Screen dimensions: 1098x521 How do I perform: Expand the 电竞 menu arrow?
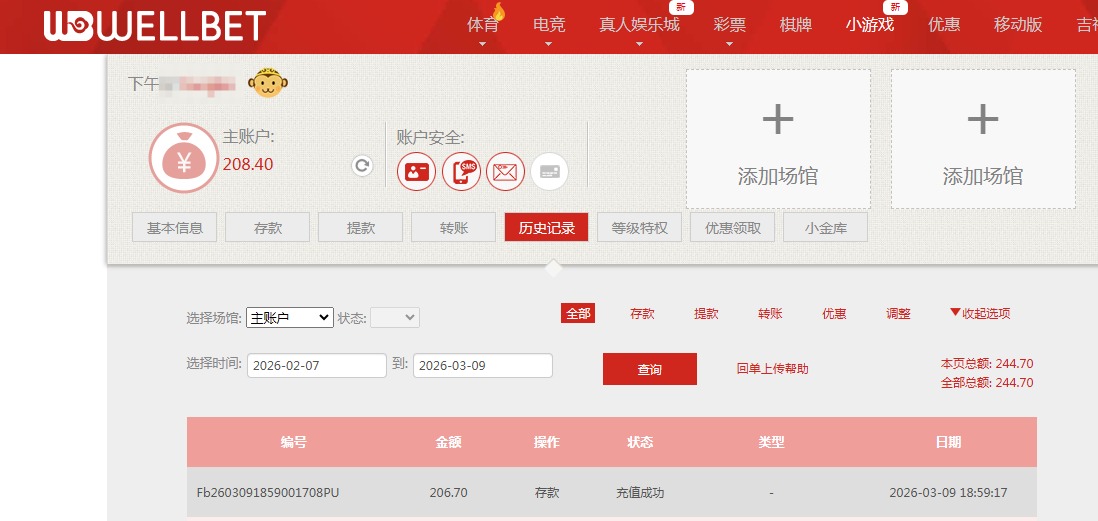pos(549,44)
